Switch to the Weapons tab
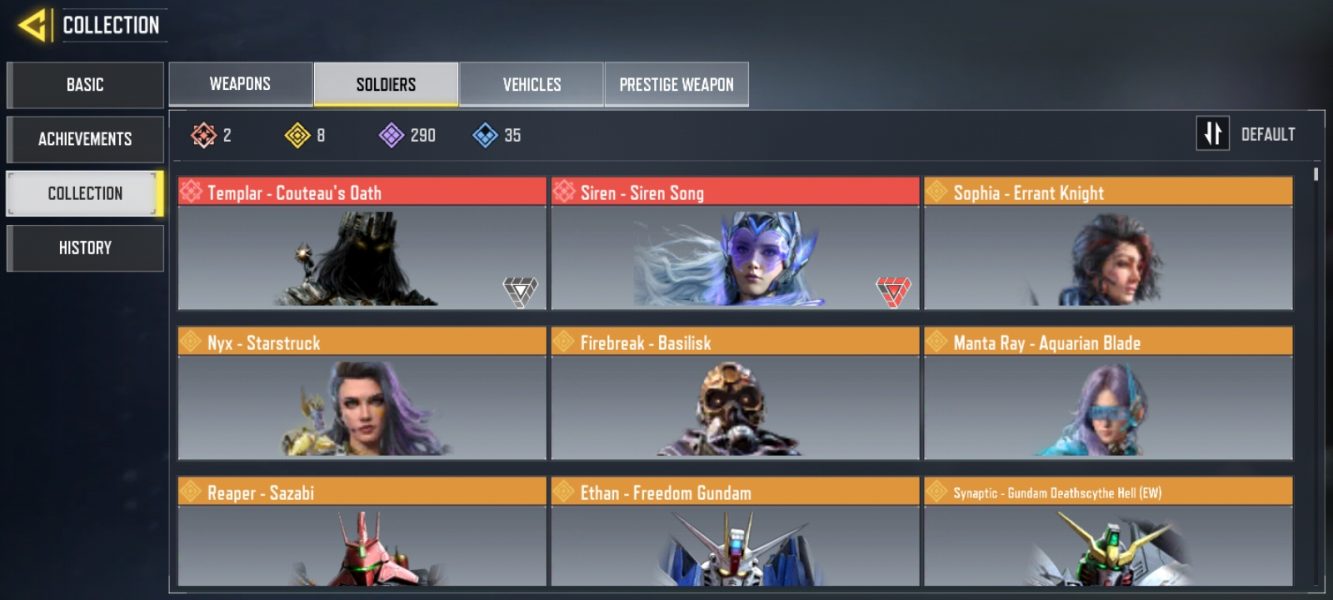The width and height of the screenshot is (1333, 600). click(x=240, y=84)
